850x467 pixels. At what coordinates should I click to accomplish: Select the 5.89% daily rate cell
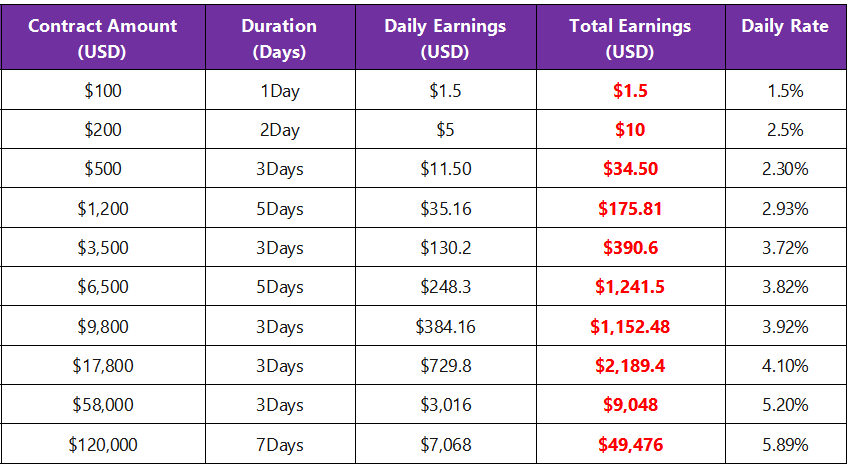point(784,444)
